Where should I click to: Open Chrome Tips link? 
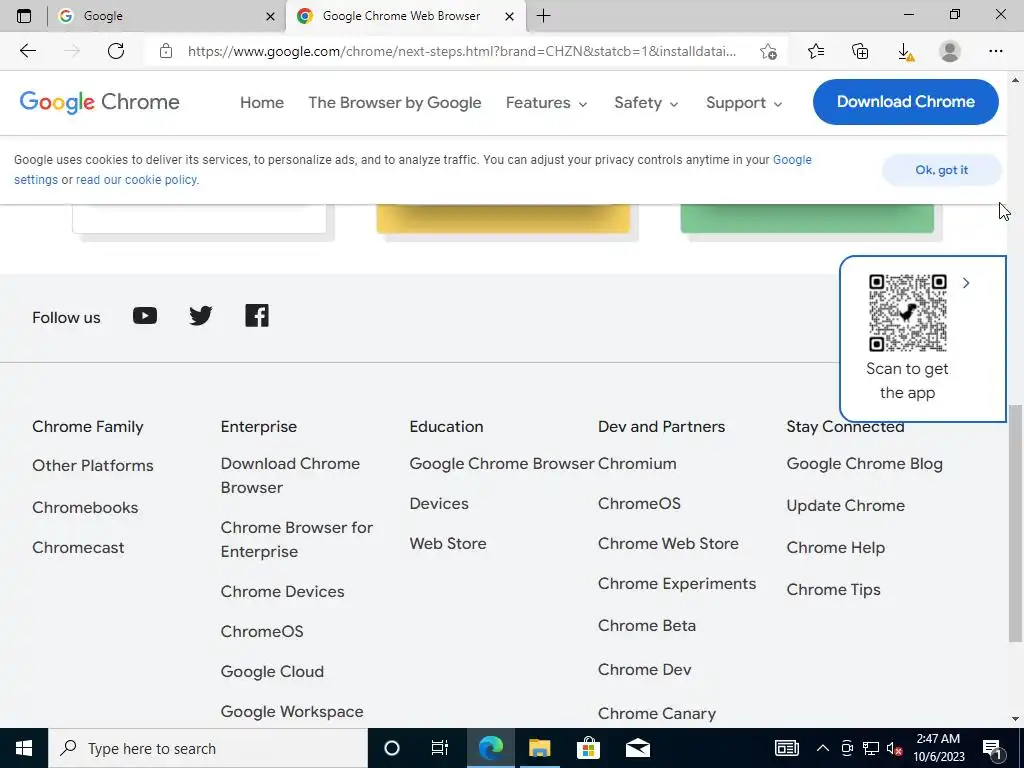(x=833, y=589)
